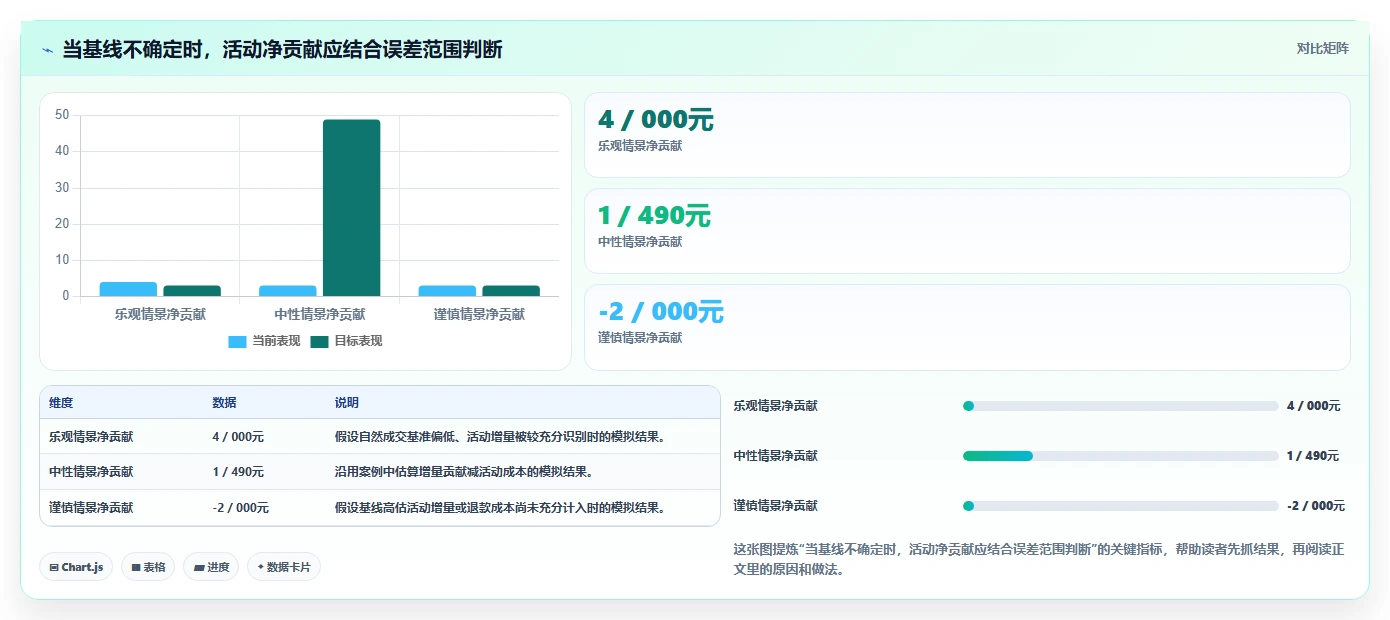Click the table cell showing -2 / 000元
Viewport: 1390px width, 620px height.
(240, 508)
